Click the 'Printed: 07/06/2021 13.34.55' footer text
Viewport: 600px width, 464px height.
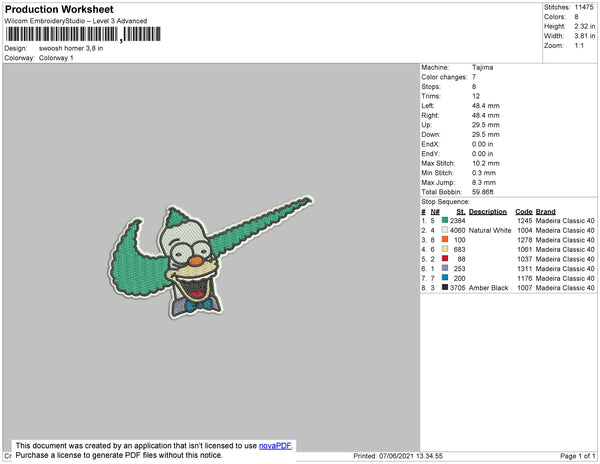coord(398,456)
